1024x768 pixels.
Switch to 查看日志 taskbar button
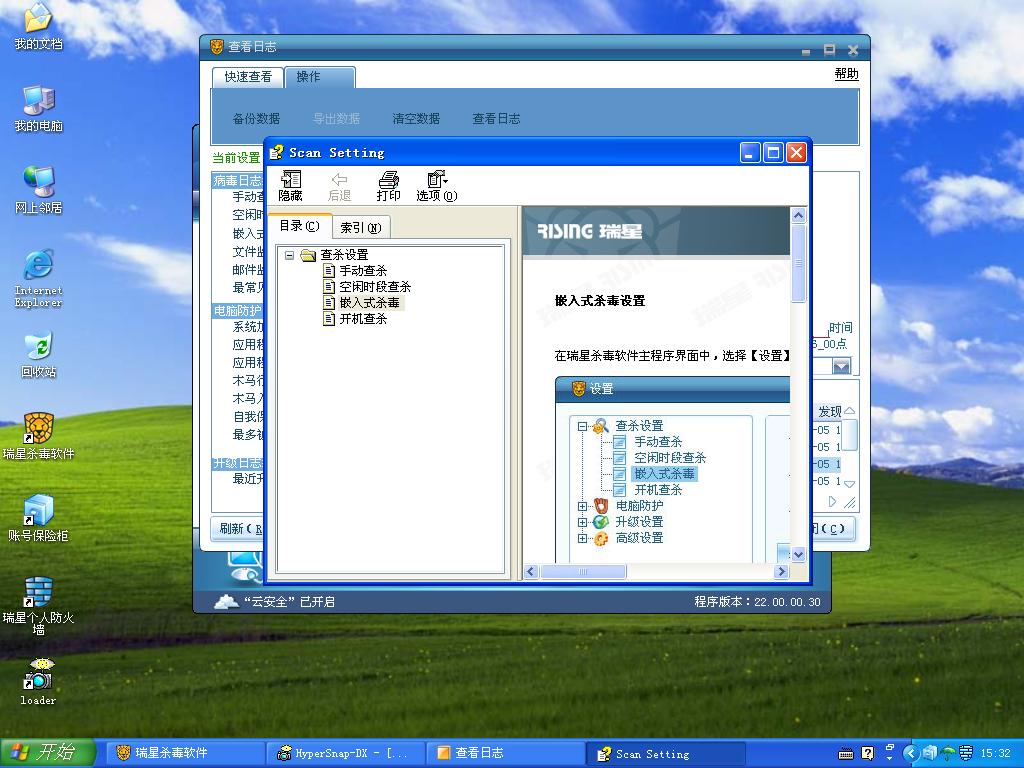click(x=505, y=753)
